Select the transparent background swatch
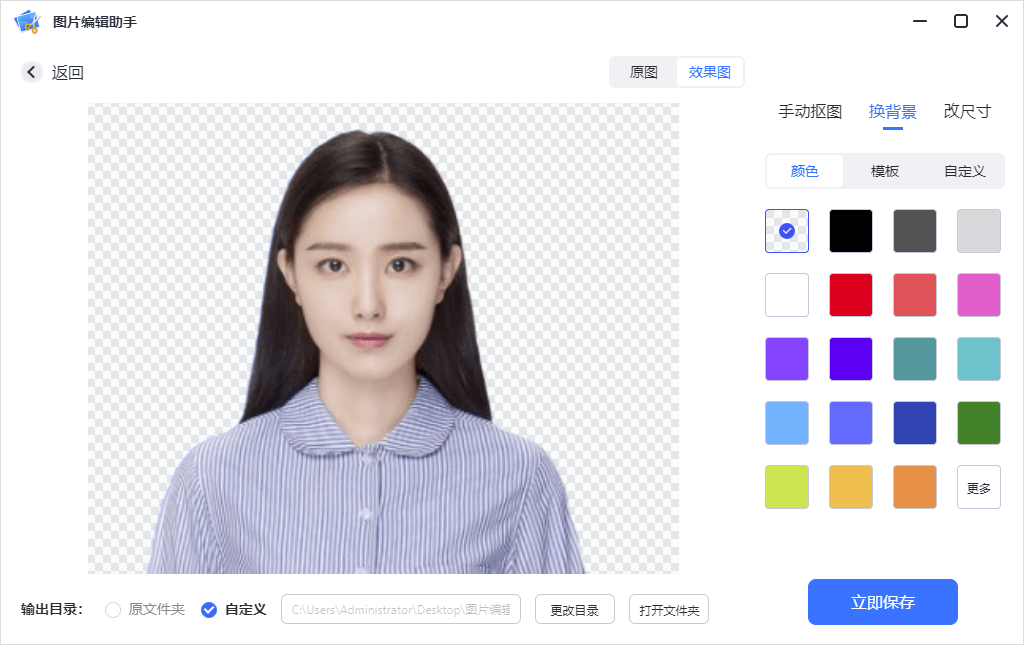 tap(787, 231)
